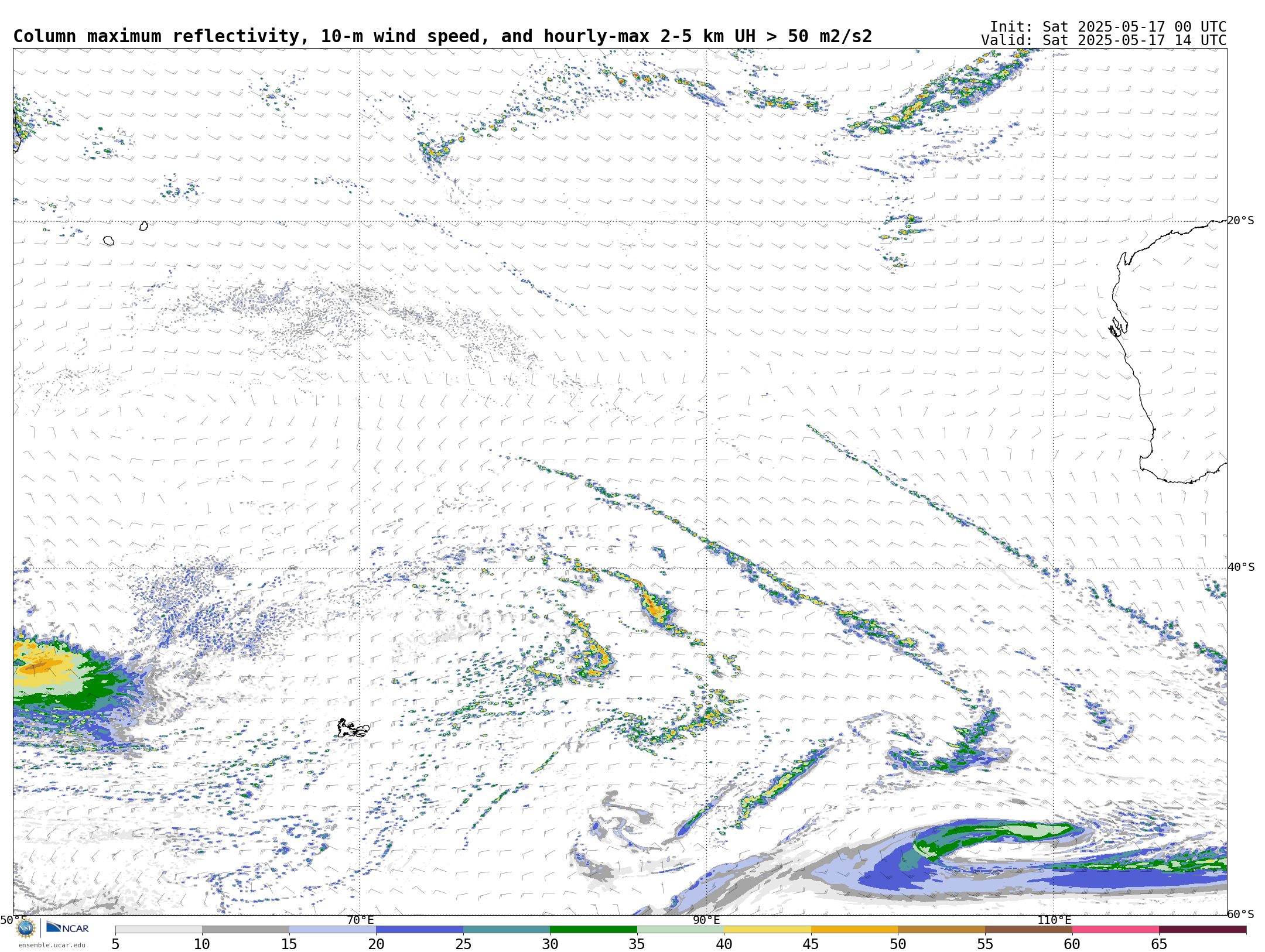Viewport: 1265px width, 952px height.
Task: Click the colorbar tick value 35
Action: 637,944
